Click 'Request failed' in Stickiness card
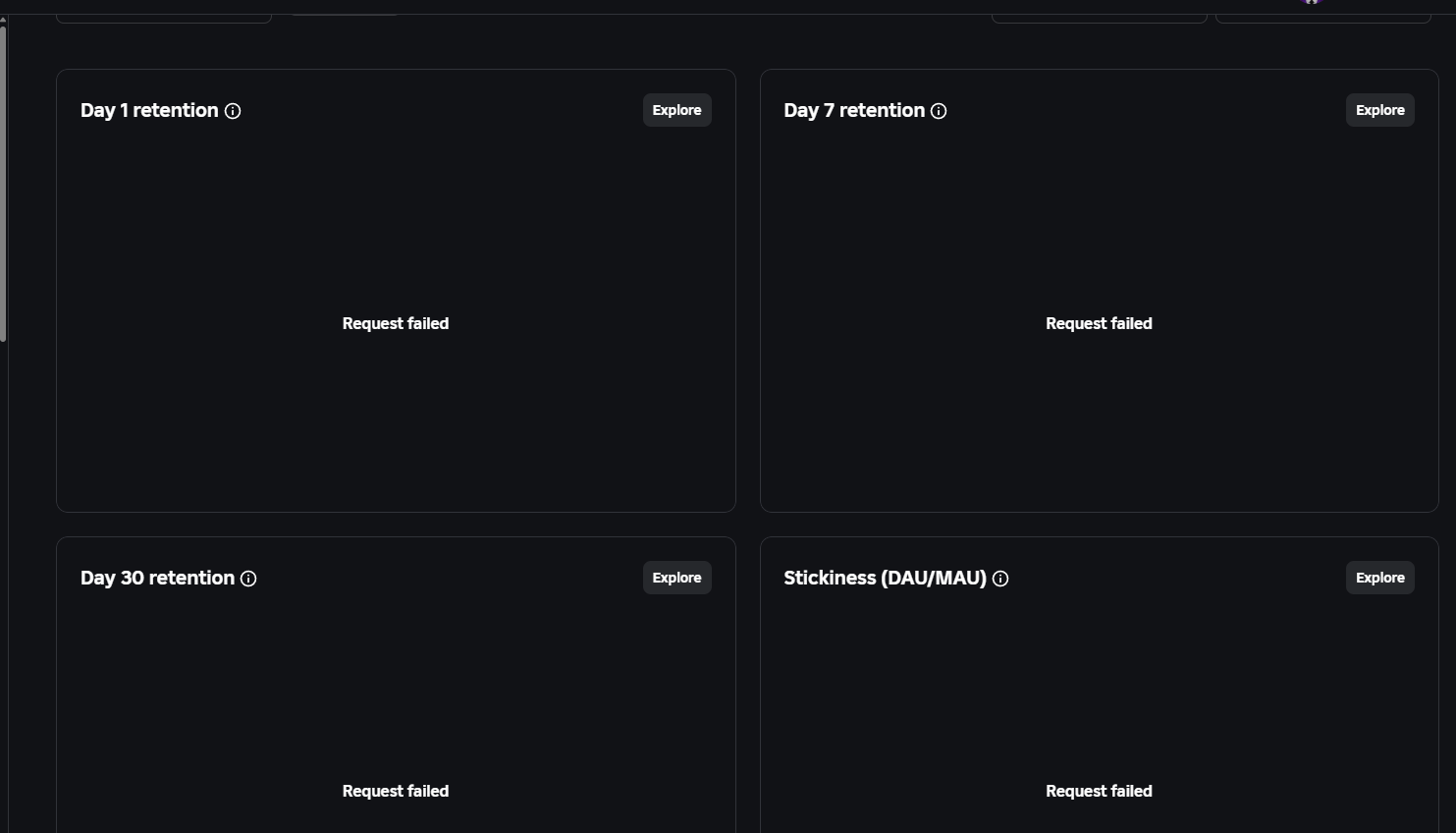 click(1099, 791)
